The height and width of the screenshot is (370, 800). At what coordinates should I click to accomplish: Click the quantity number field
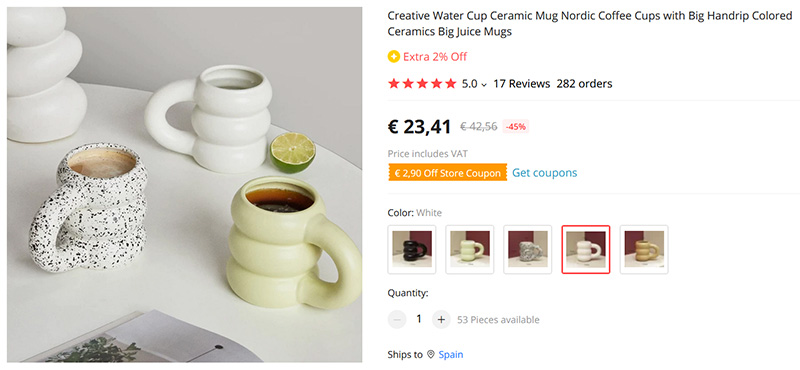(419, 319)
